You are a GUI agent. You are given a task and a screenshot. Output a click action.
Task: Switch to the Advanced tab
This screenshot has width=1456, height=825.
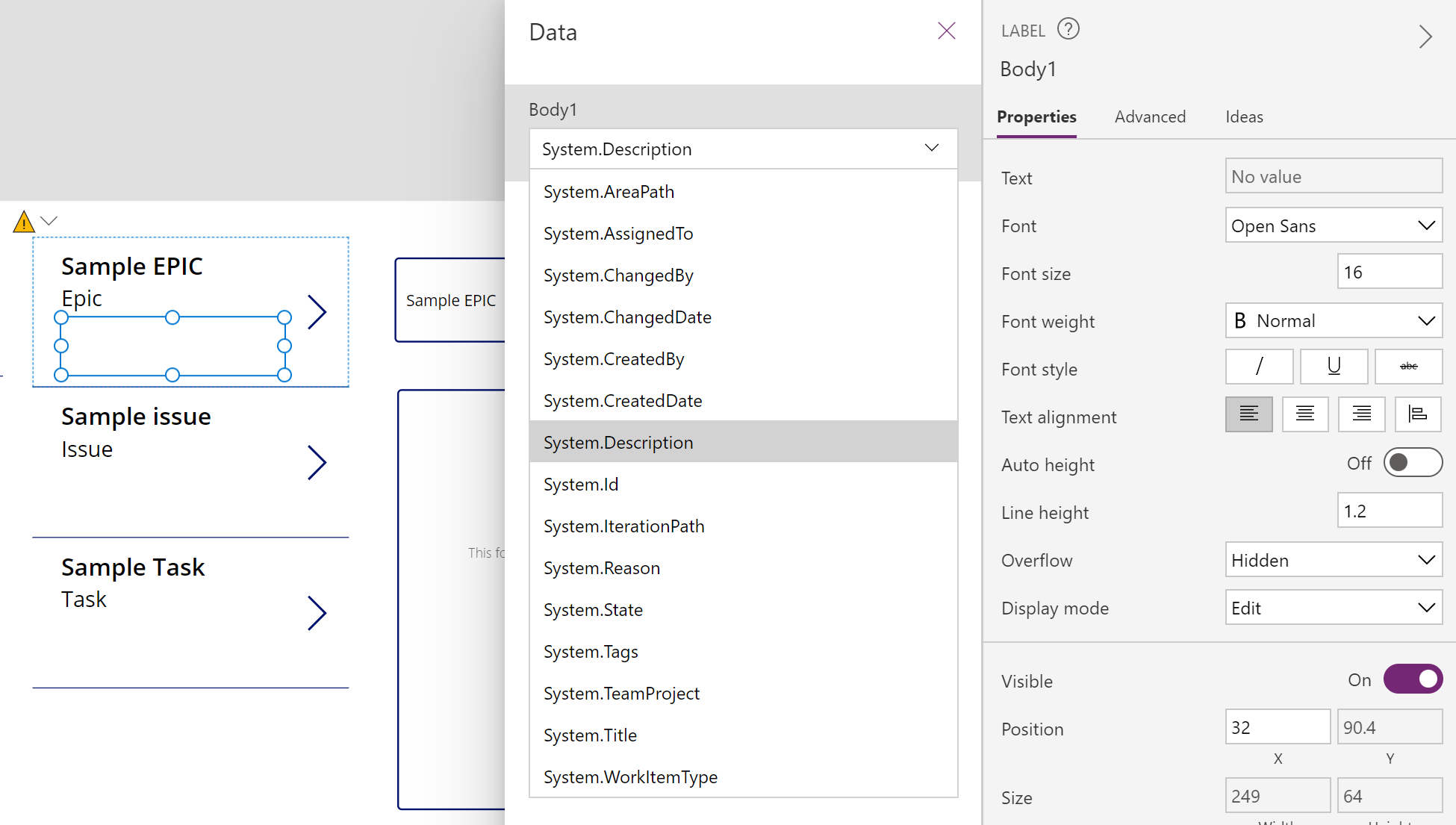pos(1150,117)
